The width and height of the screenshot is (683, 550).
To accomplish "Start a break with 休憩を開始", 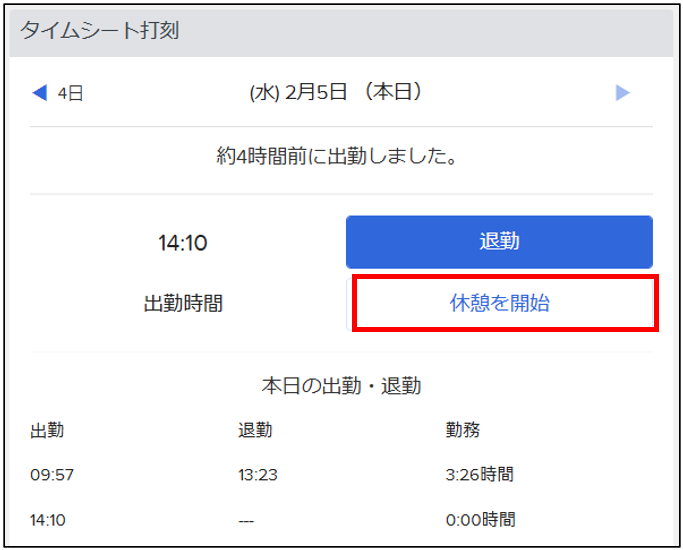I will pos(500,304).
